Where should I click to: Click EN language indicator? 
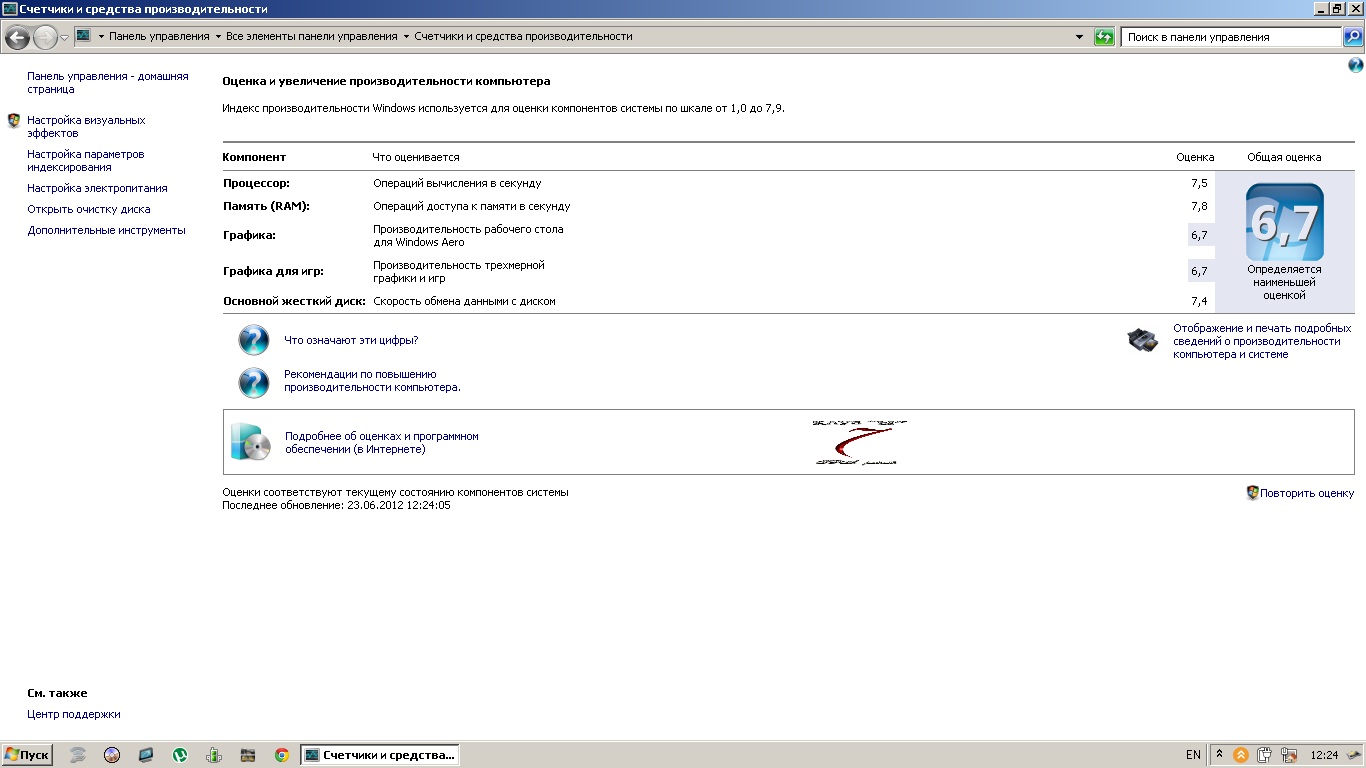1193,755
